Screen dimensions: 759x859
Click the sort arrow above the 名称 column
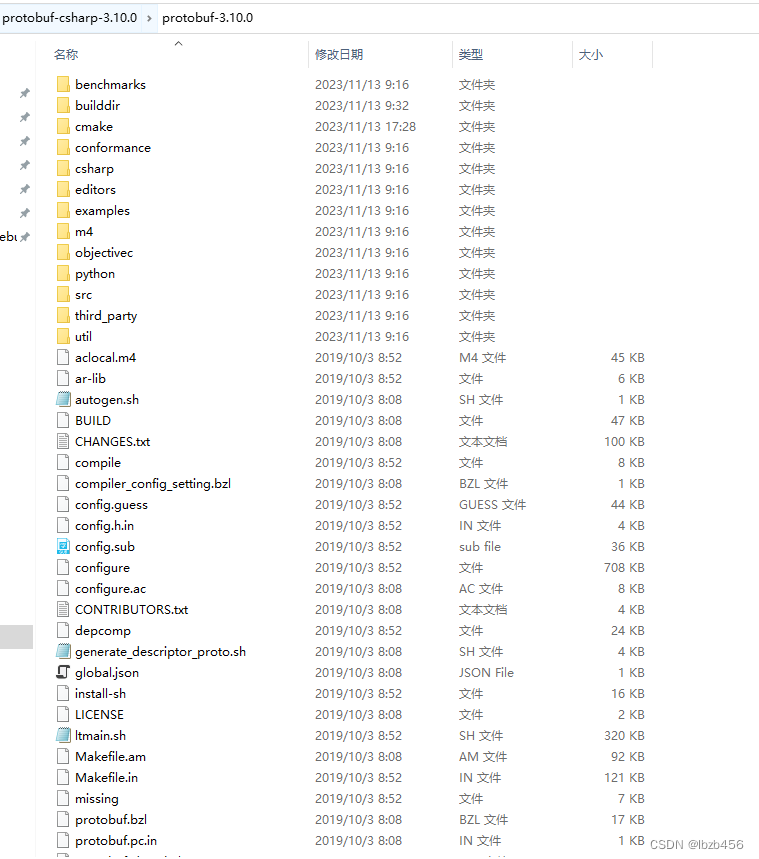tap(178, 43)
